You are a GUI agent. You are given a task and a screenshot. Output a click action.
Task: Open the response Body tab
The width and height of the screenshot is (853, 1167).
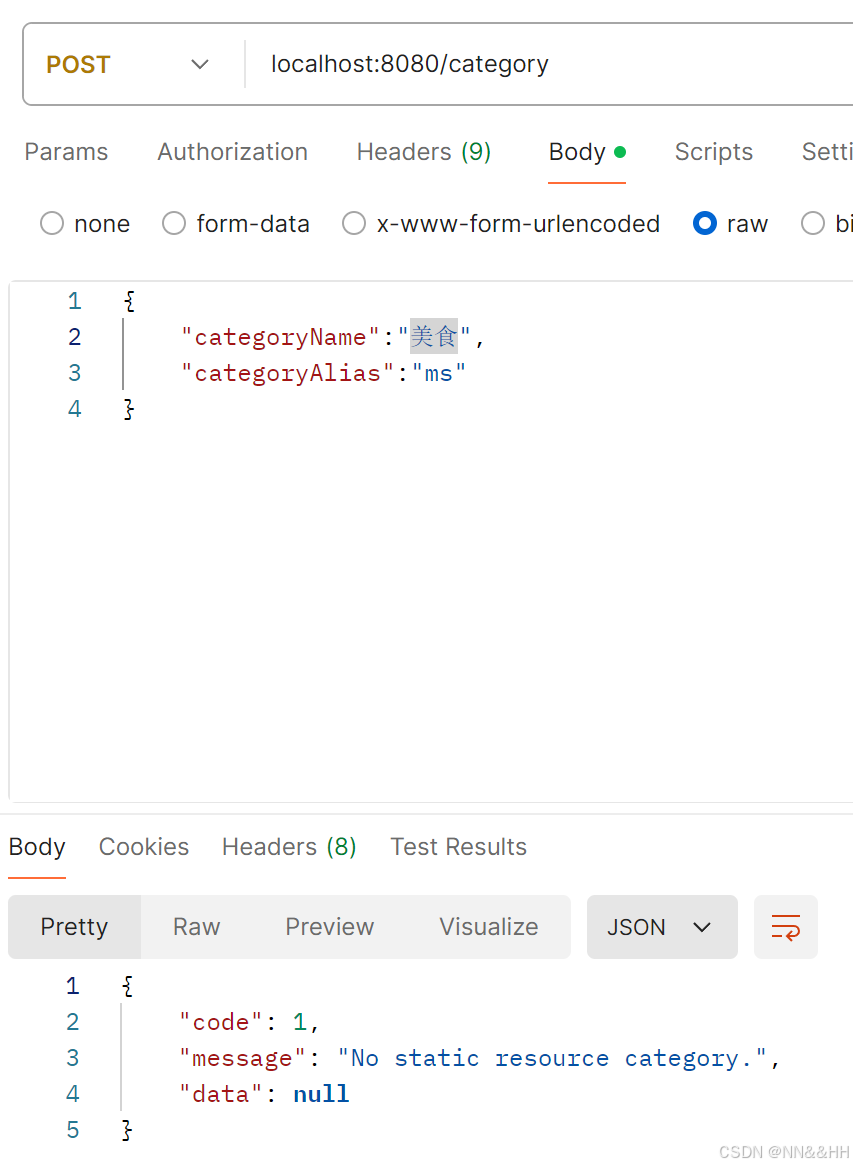(37, 847)
